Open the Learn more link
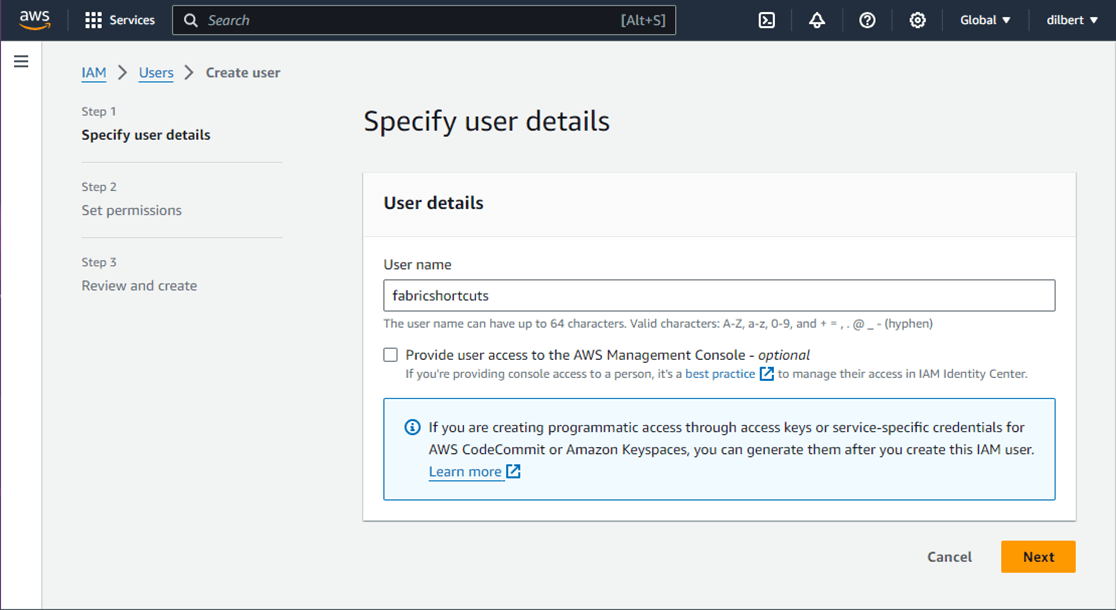This screenshot has height=610, width=1116. tap(465, 472)
